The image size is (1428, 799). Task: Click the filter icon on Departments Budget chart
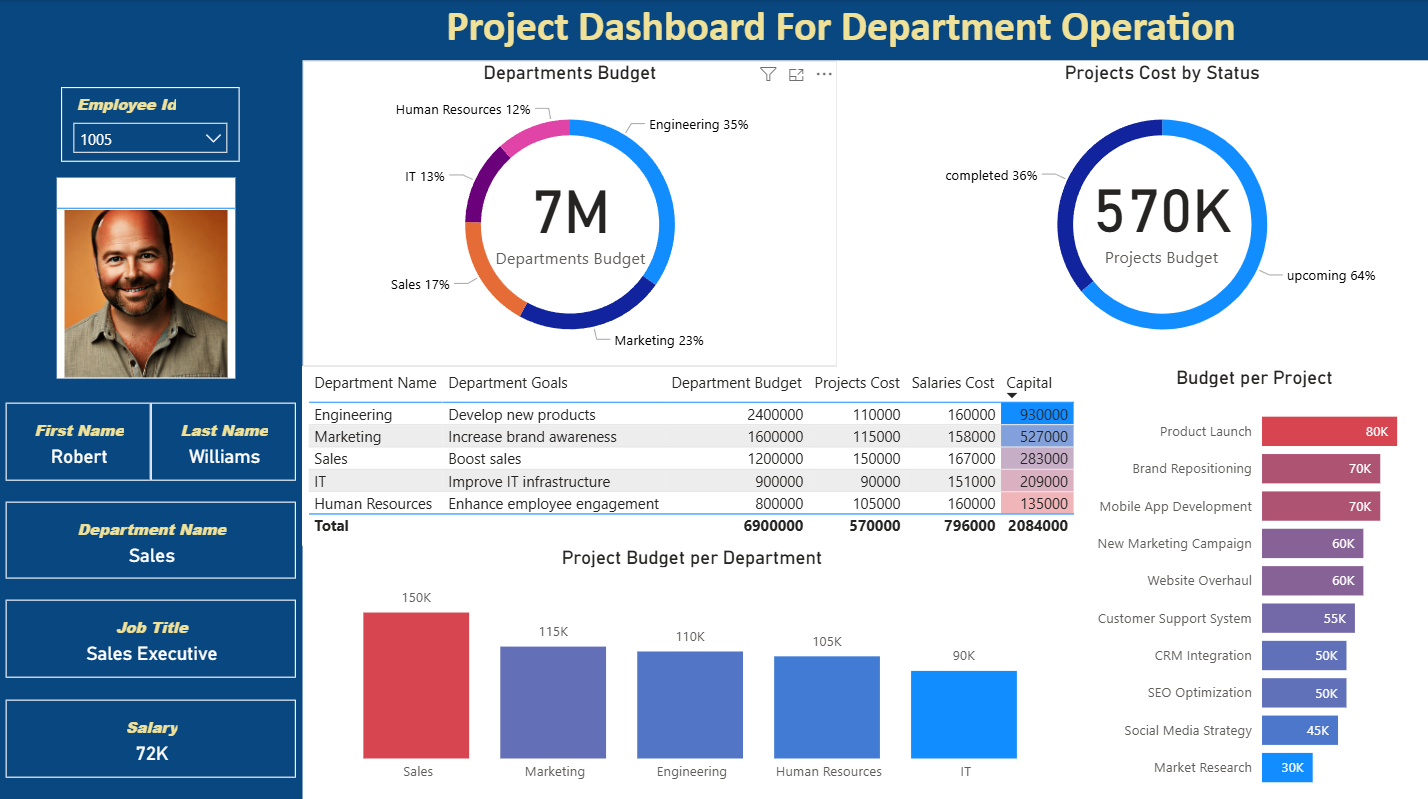767,74
